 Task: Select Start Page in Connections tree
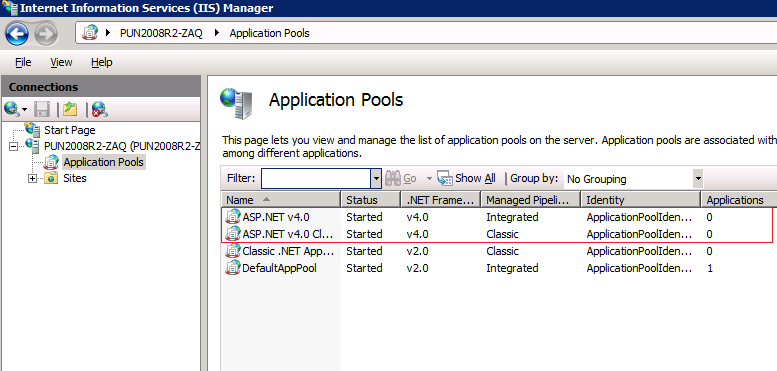(x=70, y=130)
